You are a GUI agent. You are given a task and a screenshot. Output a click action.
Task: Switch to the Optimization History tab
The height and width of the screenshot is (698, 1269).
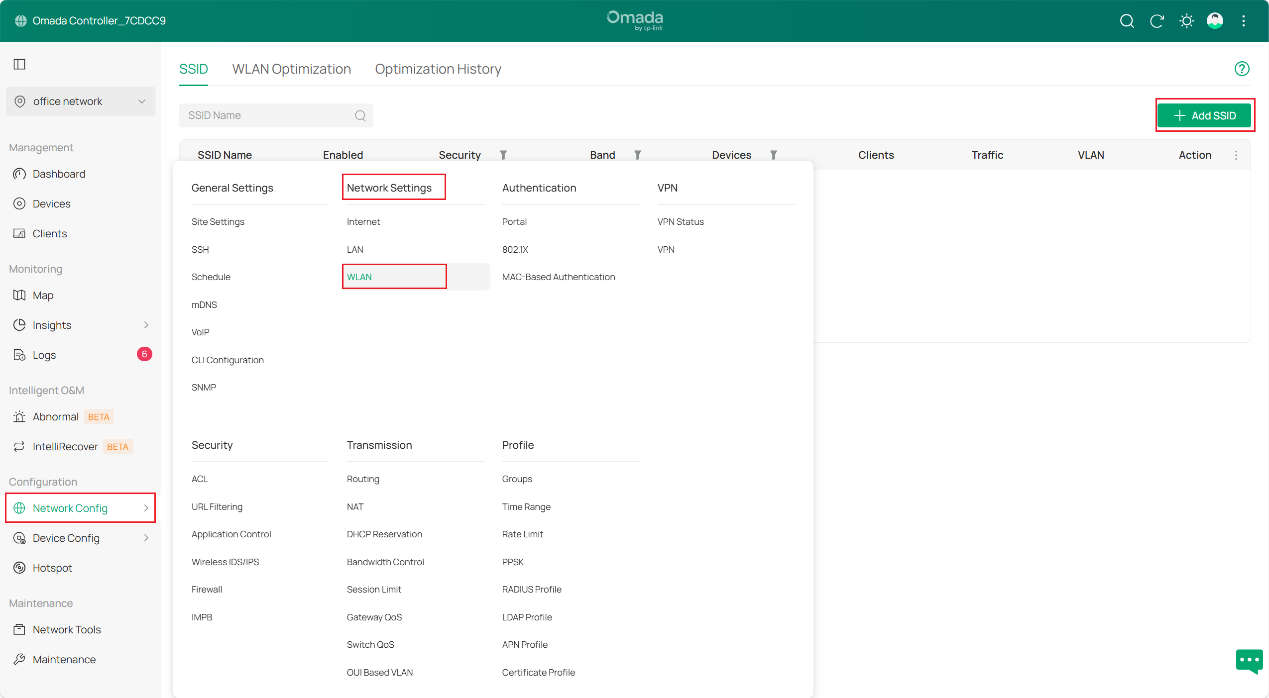coord(438,69)
